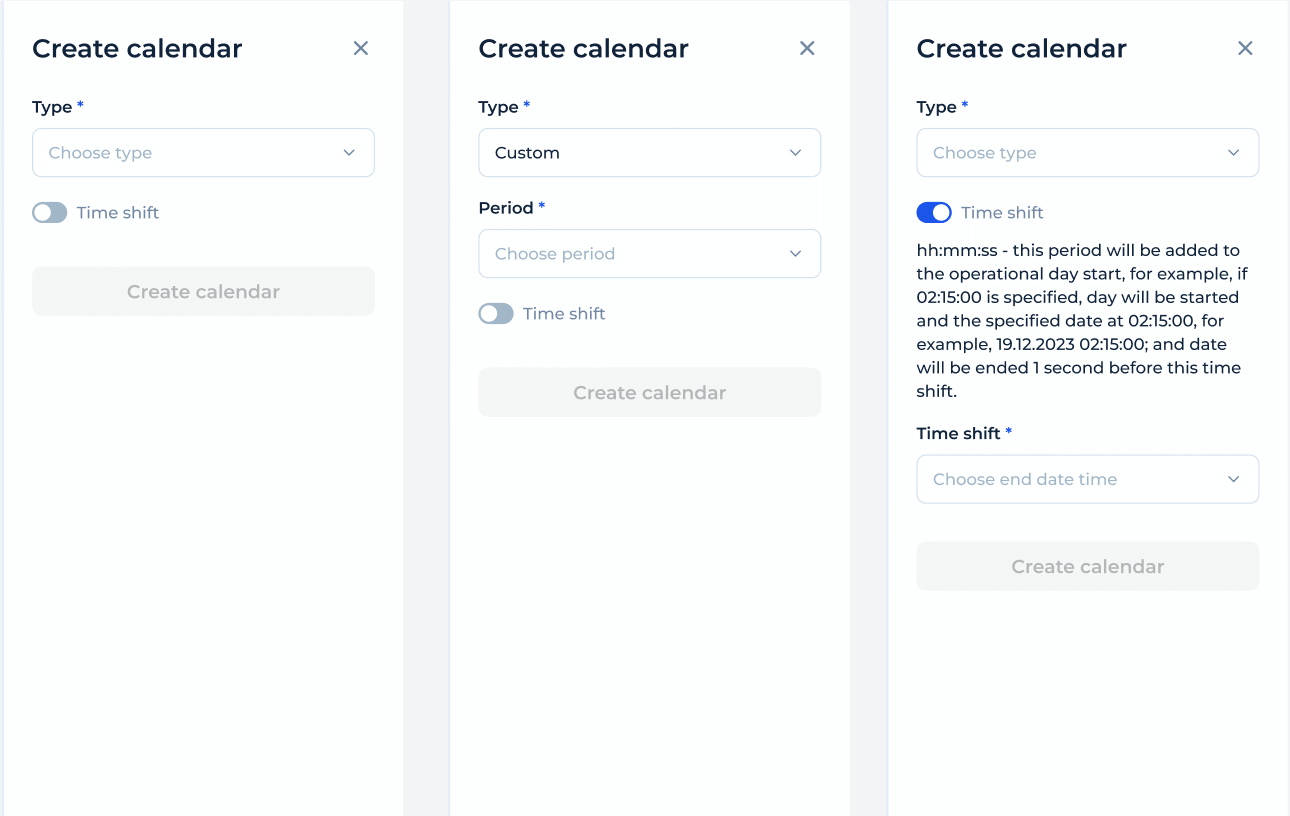Open the Choose end date time picker

pos(1087,479)
